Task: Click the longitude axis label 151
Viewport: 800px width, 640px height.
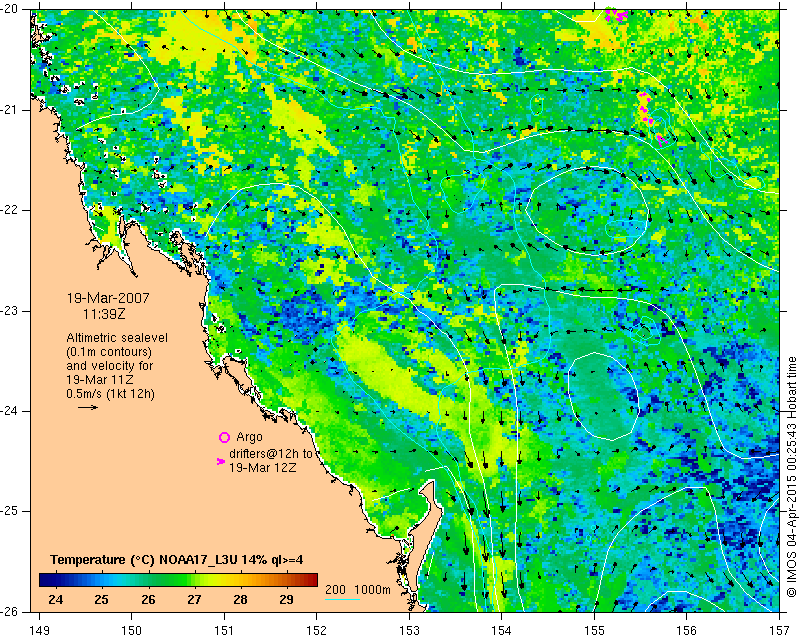Action: point(224,630)
